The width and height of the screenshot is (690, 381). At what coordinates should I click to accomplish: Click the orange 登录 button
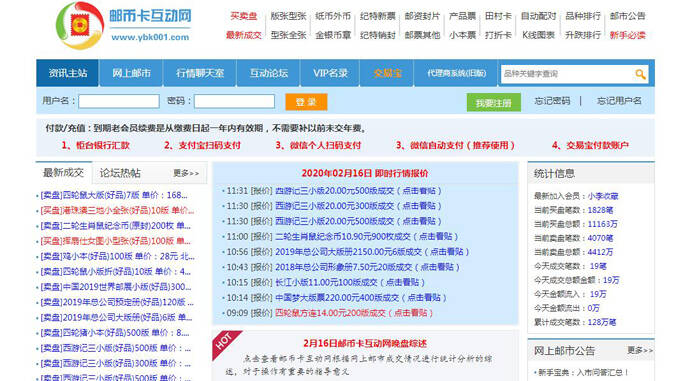coord(306,102)
